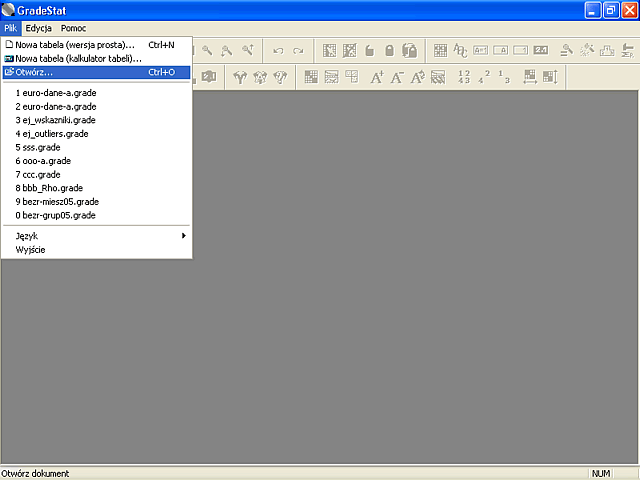The width and height of the screenshot is (640, 480).
Task: Click the increase font size A+ icon
Action: click(x=377, y=77)
